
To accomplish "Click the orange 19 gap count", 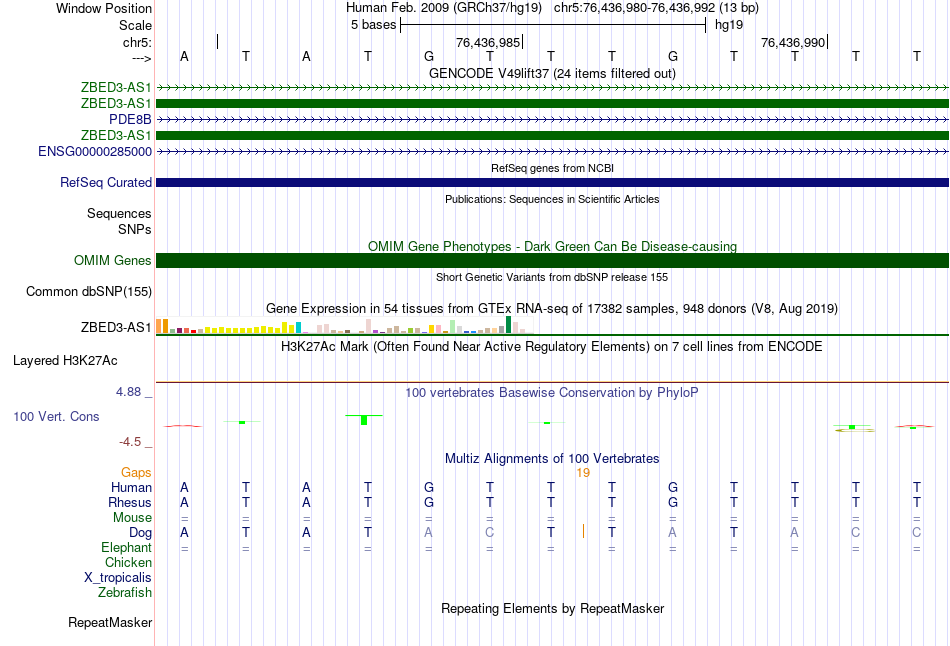I will click(x=583, y=473).
